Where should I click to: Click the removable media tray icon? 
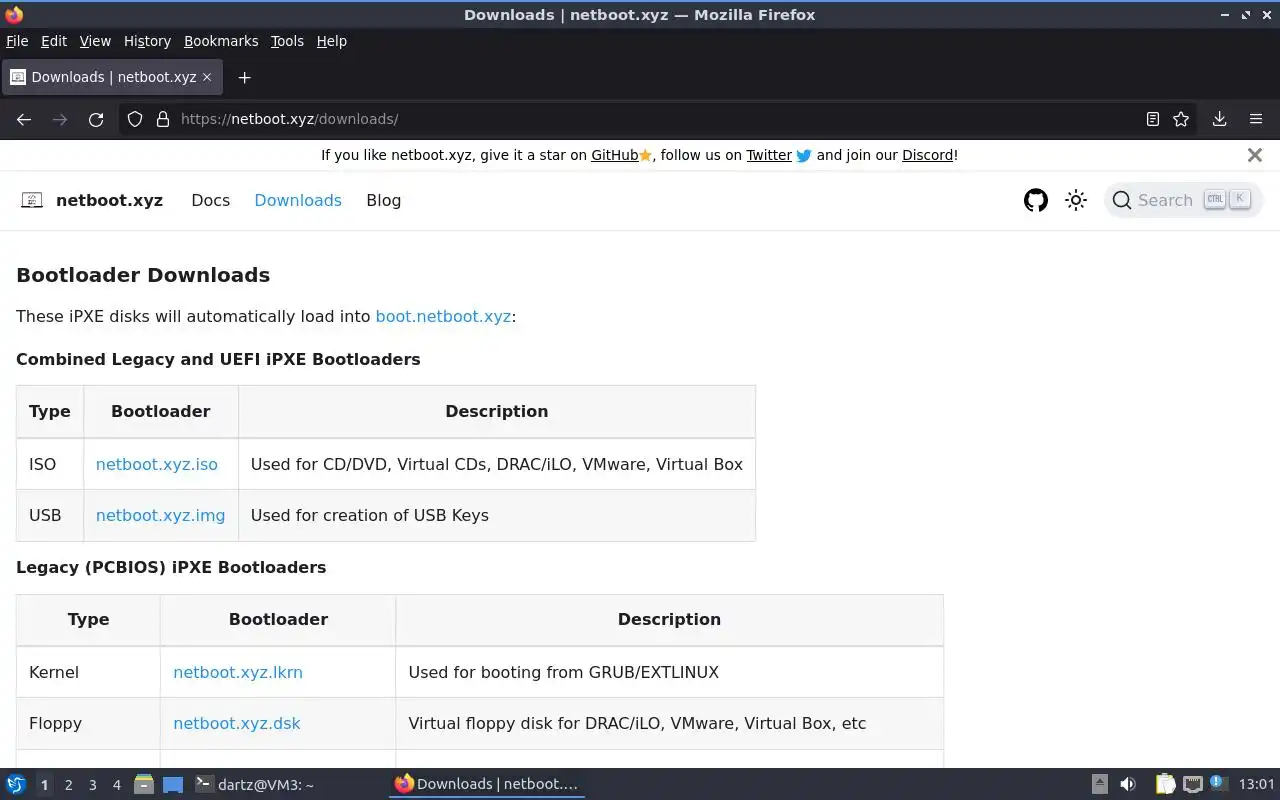tap(1099, 785)
